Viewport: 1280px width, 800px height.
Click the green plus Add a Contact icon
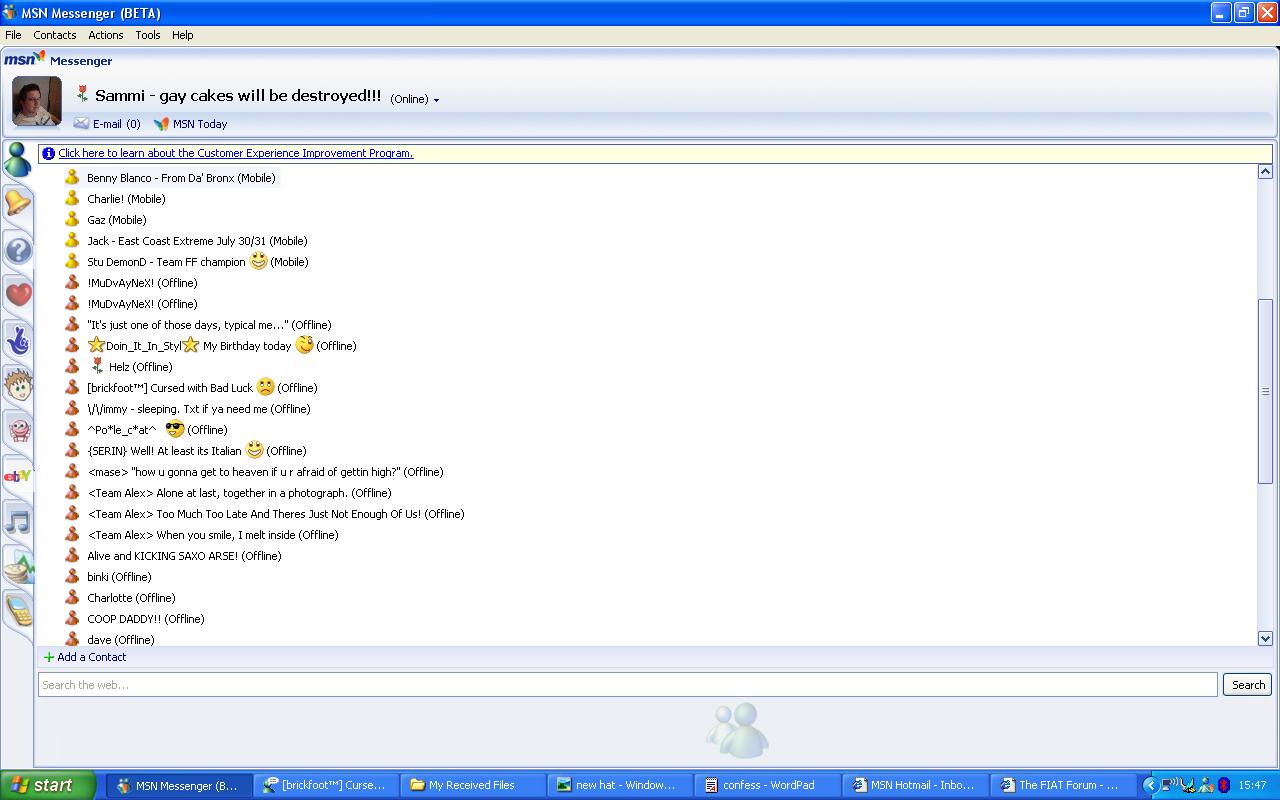pos(49,657)
